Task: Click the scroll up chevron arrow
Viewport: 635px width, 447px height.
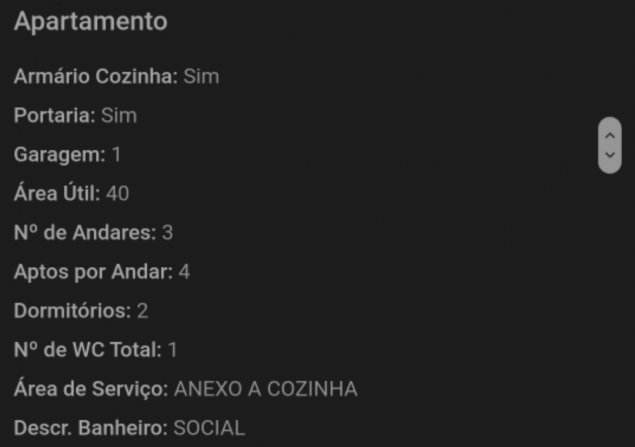Action: coord(610,136)
